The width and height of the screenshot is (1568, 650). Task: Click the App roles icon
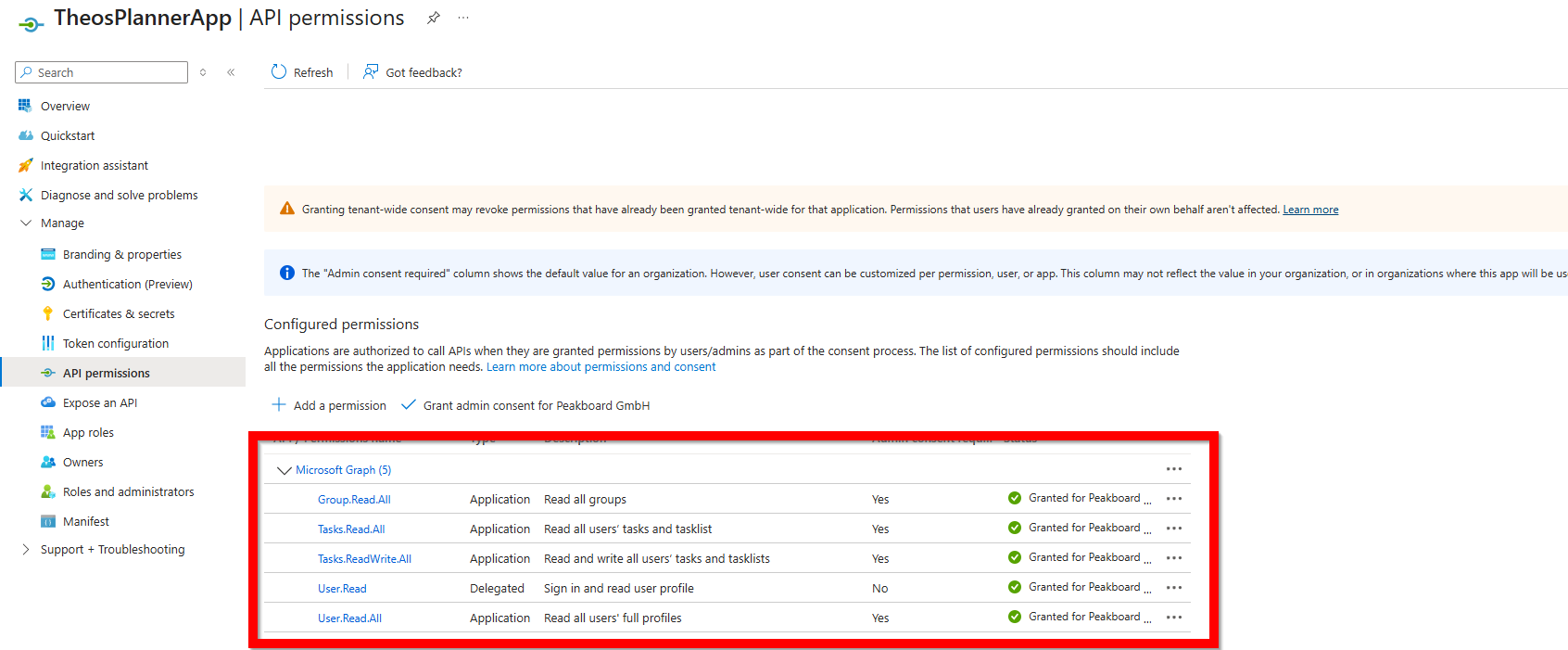click(x=48, y=432)
